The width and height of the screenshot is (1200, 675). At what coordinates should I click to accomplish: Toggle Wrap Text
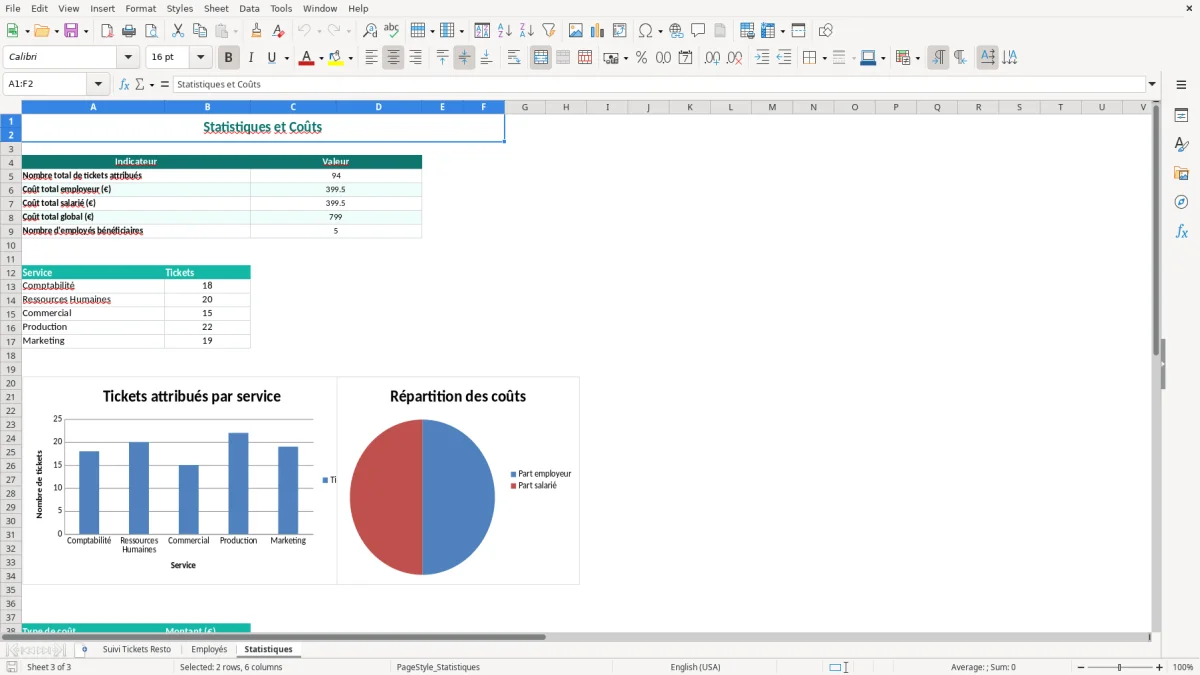tap(514, 58)
